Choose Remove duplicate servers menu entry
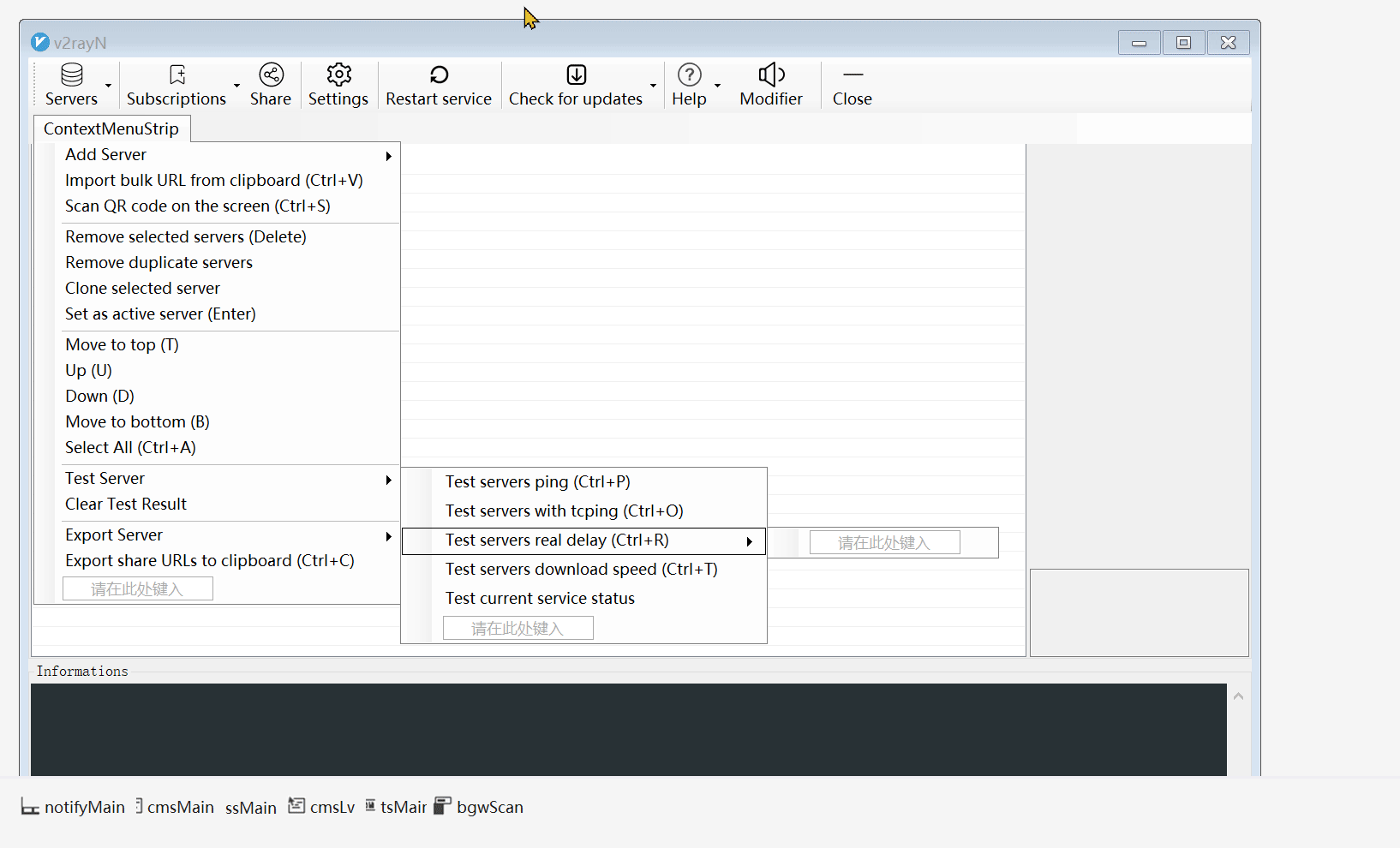 pyautogui.click(x=159, y=263)
